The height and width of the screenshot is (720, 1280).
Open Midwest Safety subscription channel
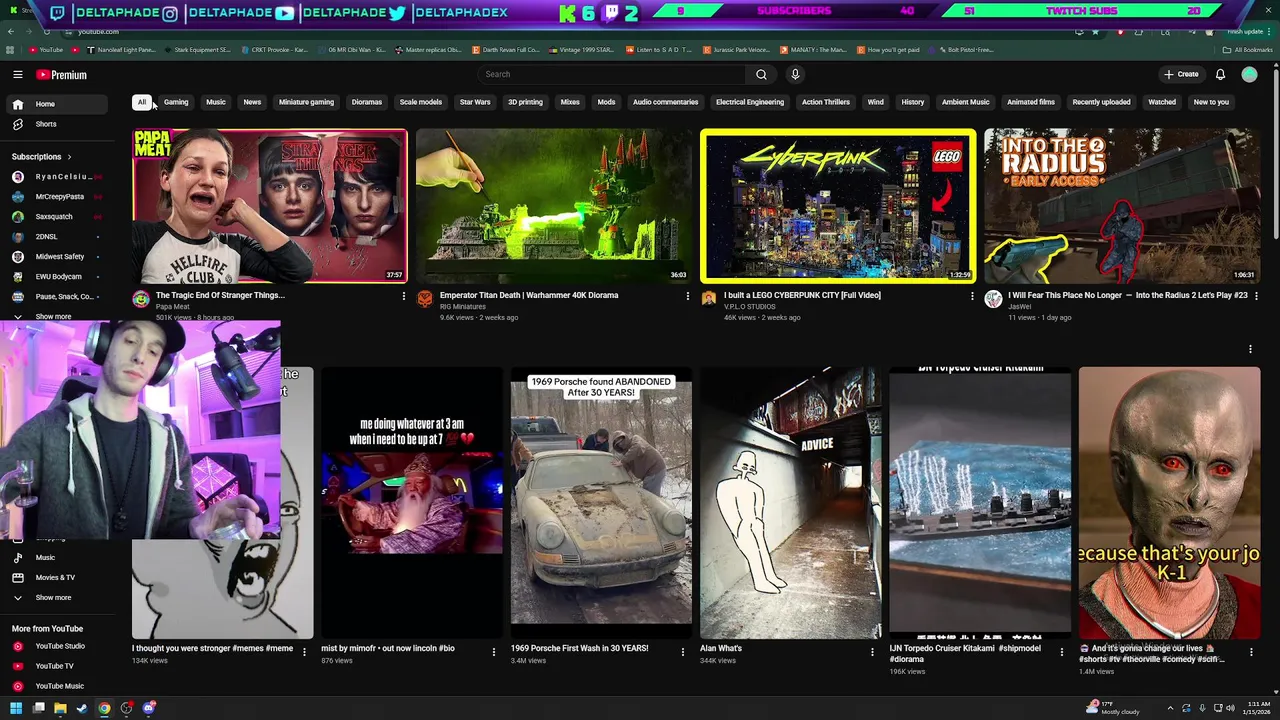tap(55, 257)
